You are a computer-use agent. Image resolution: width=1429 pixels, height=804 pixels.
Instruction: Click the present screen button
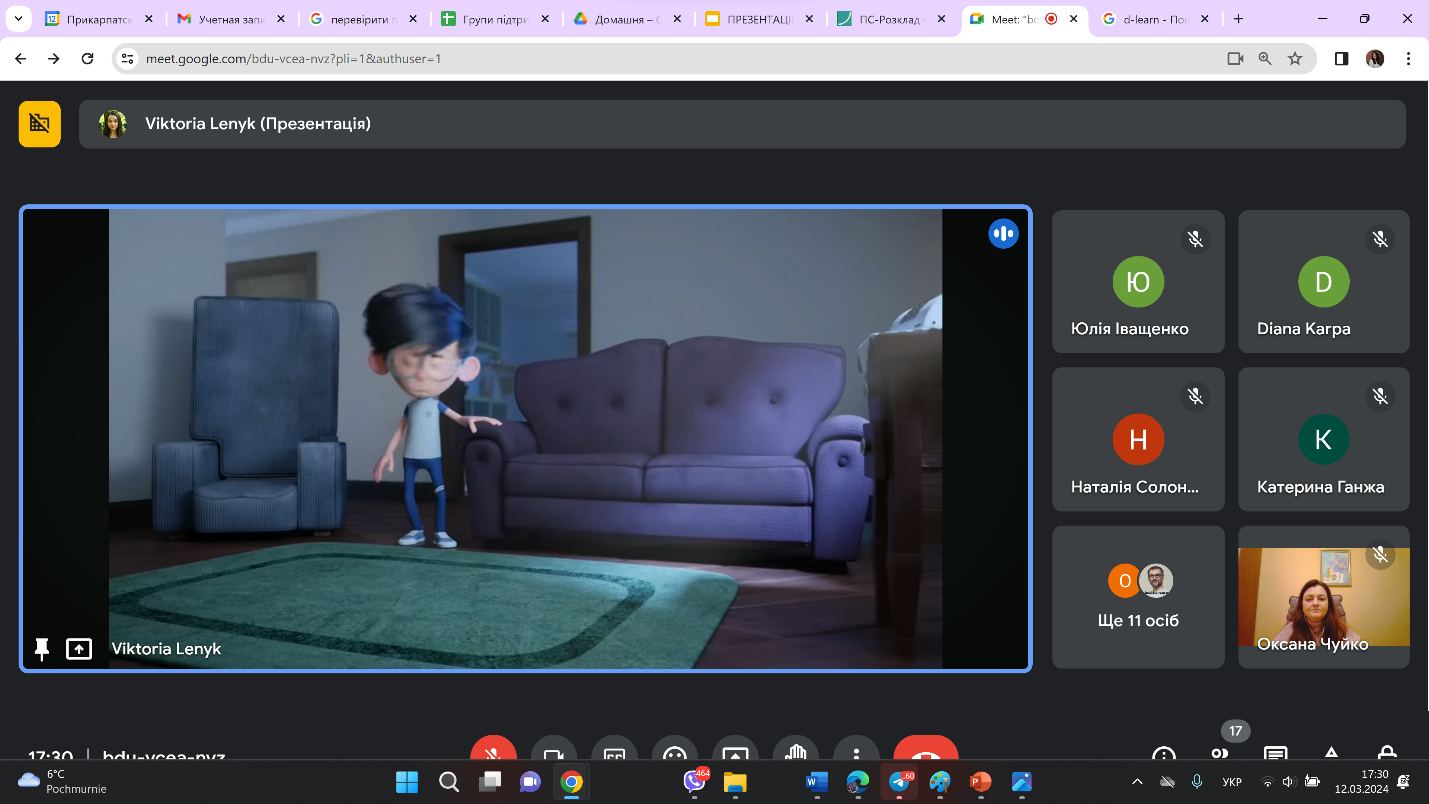coord(735,754)
